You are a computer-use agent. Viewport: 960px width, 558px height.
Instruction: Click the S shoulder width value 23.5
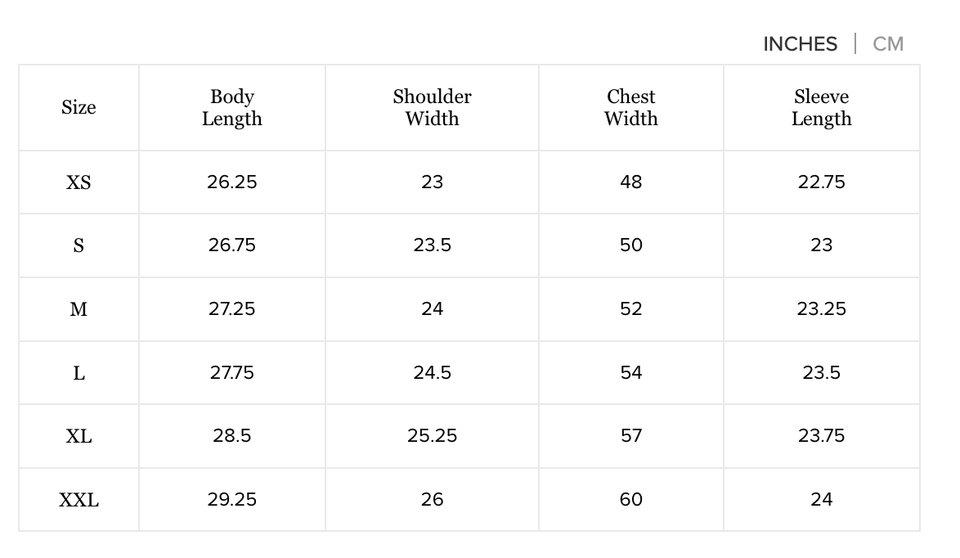(x=432, y=245)
